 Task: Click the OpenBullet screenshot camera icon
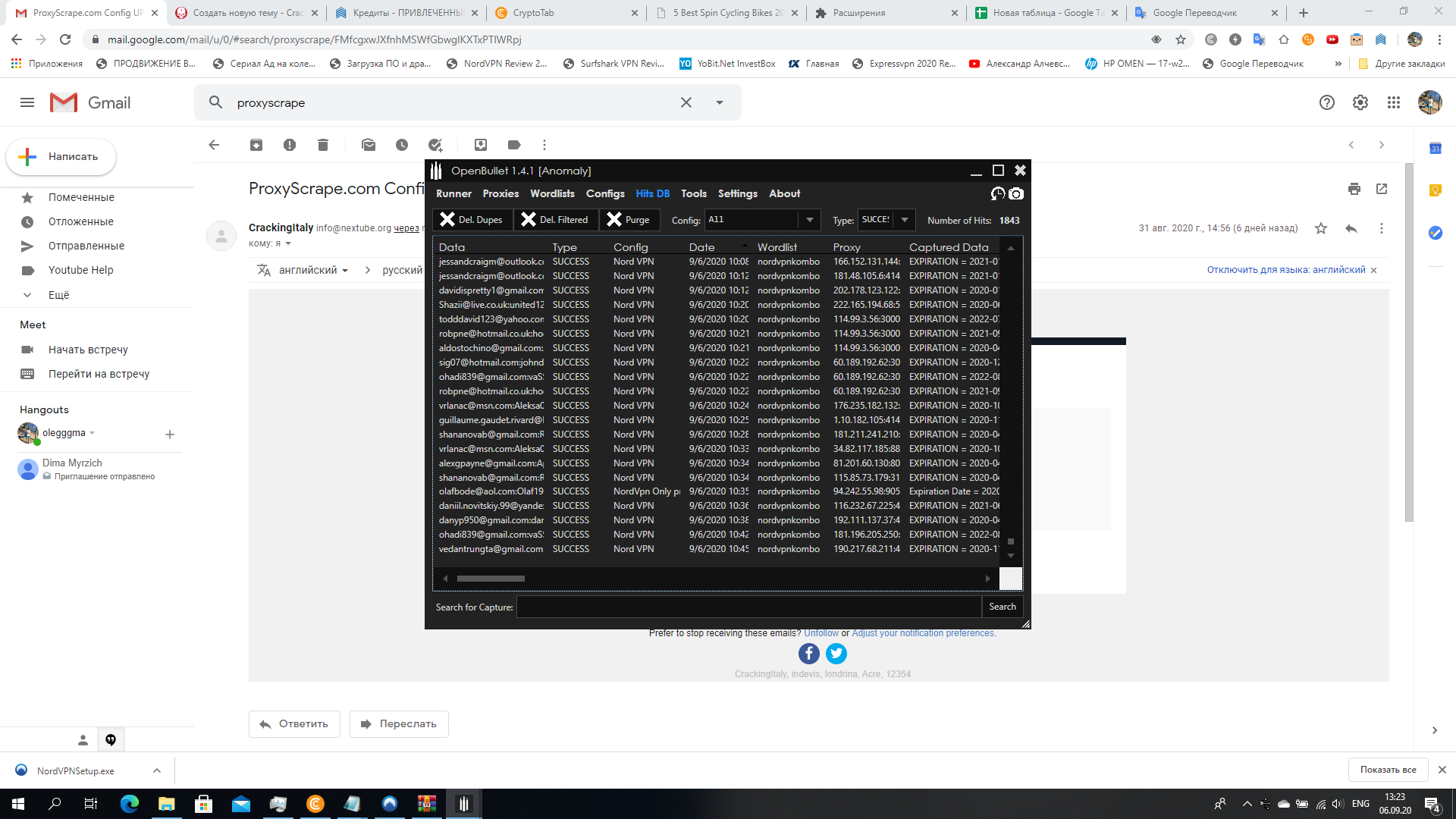tap(1016, 194)
